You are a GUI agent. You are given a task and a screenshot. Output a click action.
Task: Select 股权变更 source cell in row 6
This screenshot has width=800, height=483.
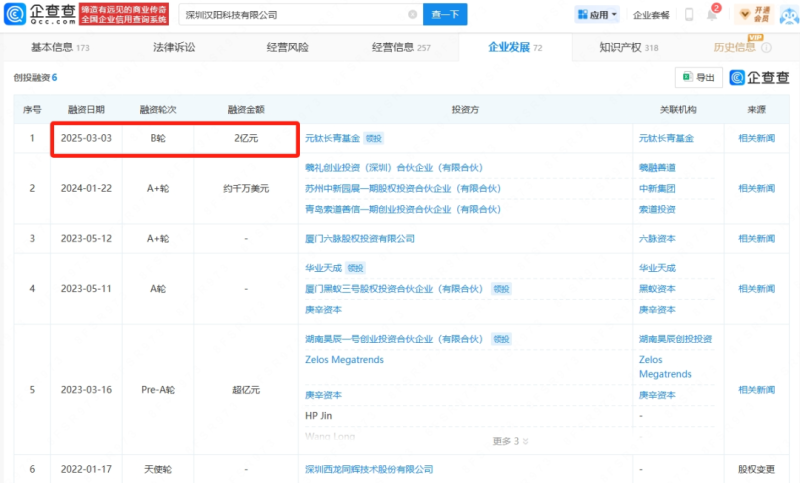pyautogui.click(x=757, y=469)
